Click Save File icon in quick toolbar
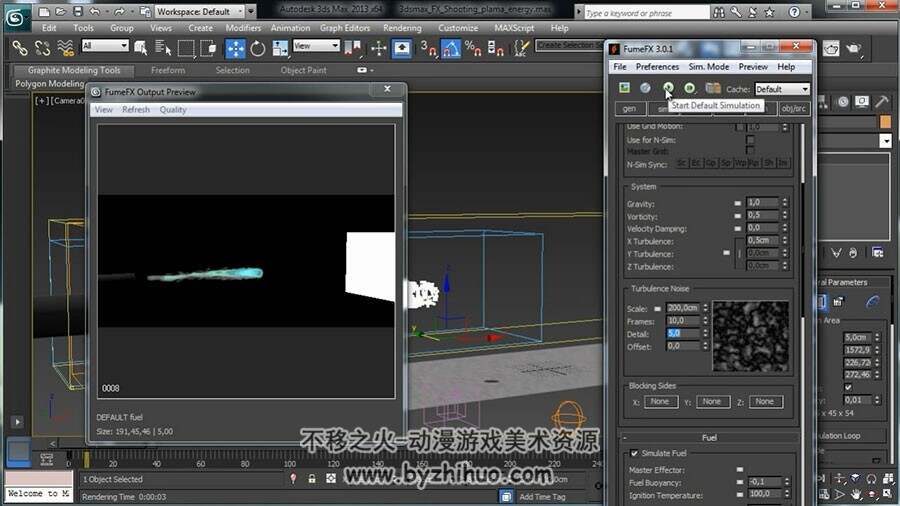Viewport: 900px width, 506px height. click(78, 11)
